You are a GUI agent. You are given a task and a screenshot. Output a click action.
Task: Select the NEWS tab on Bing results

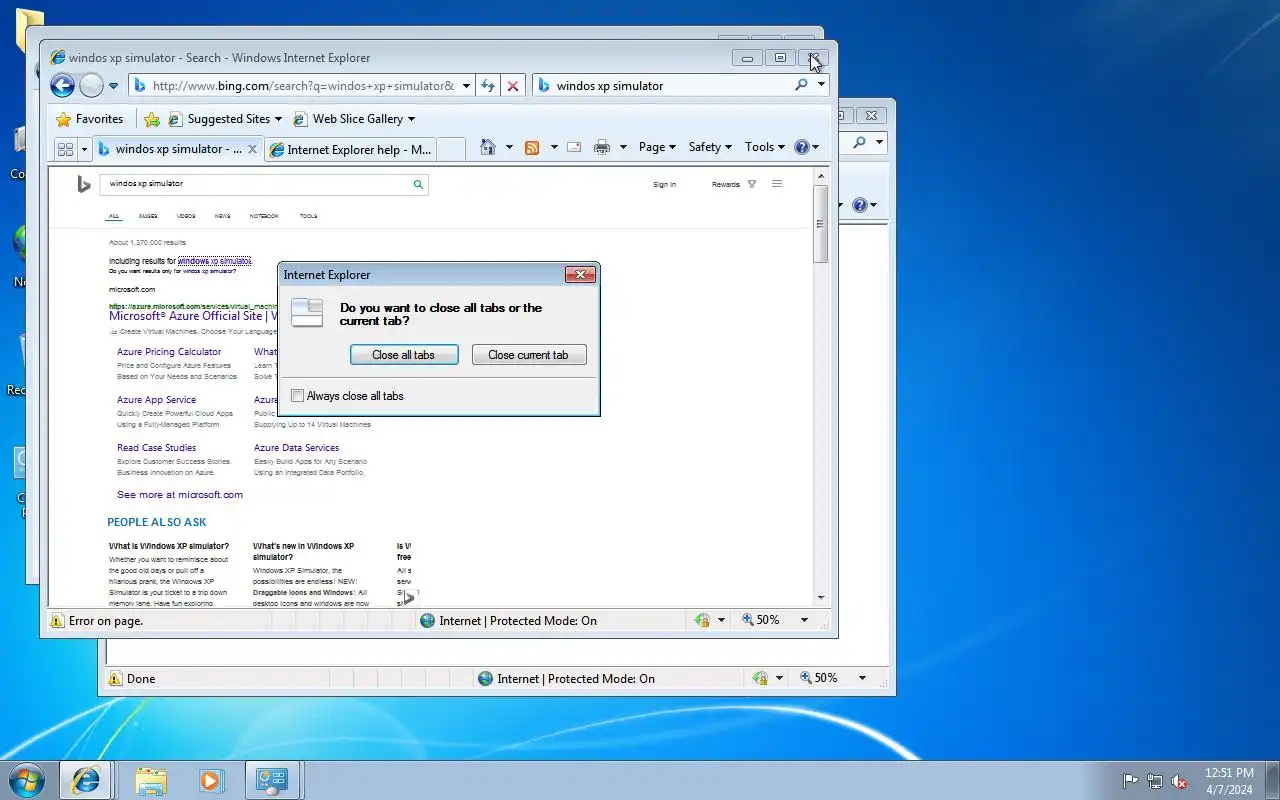(222, 216)
